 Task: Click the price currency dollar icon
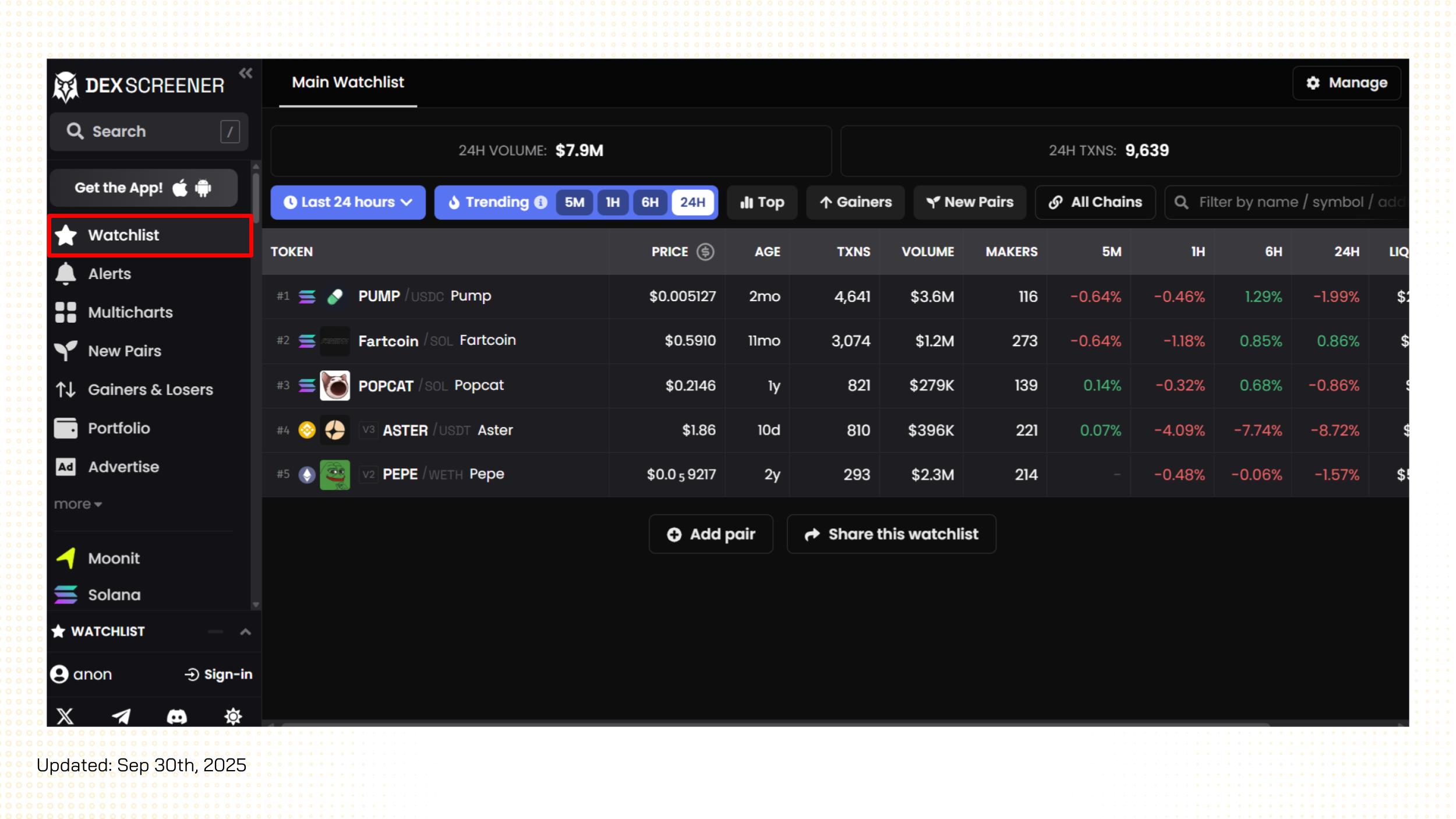(x=705, y=252)
